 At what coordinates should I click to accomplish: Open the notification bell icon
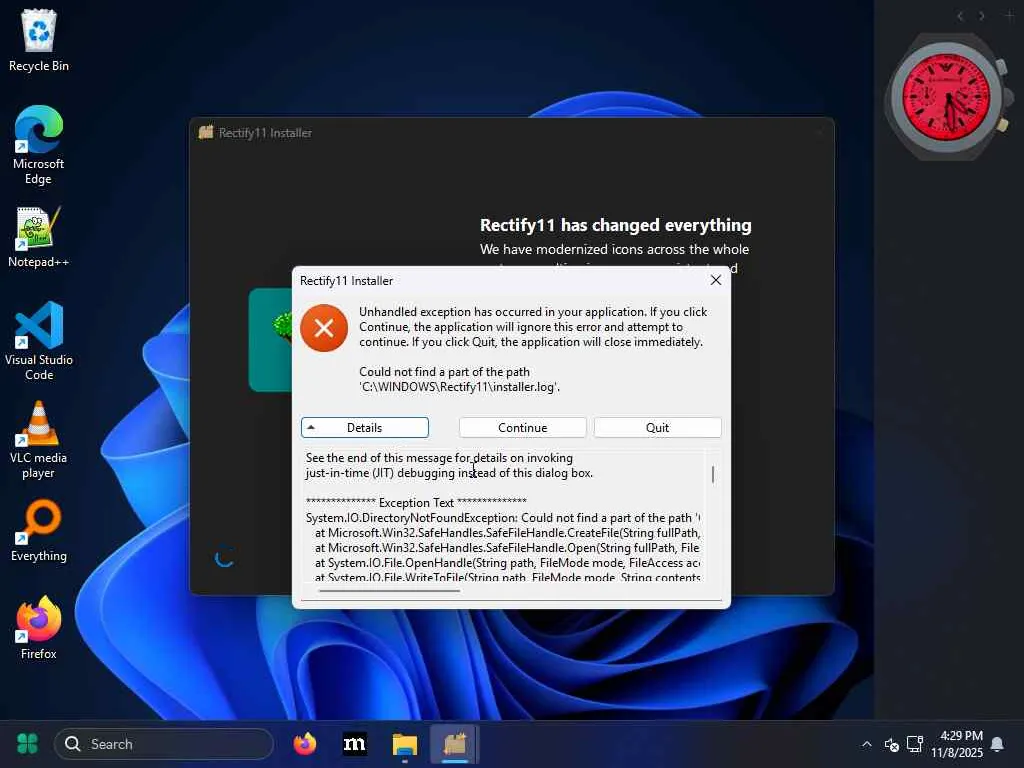997,744
